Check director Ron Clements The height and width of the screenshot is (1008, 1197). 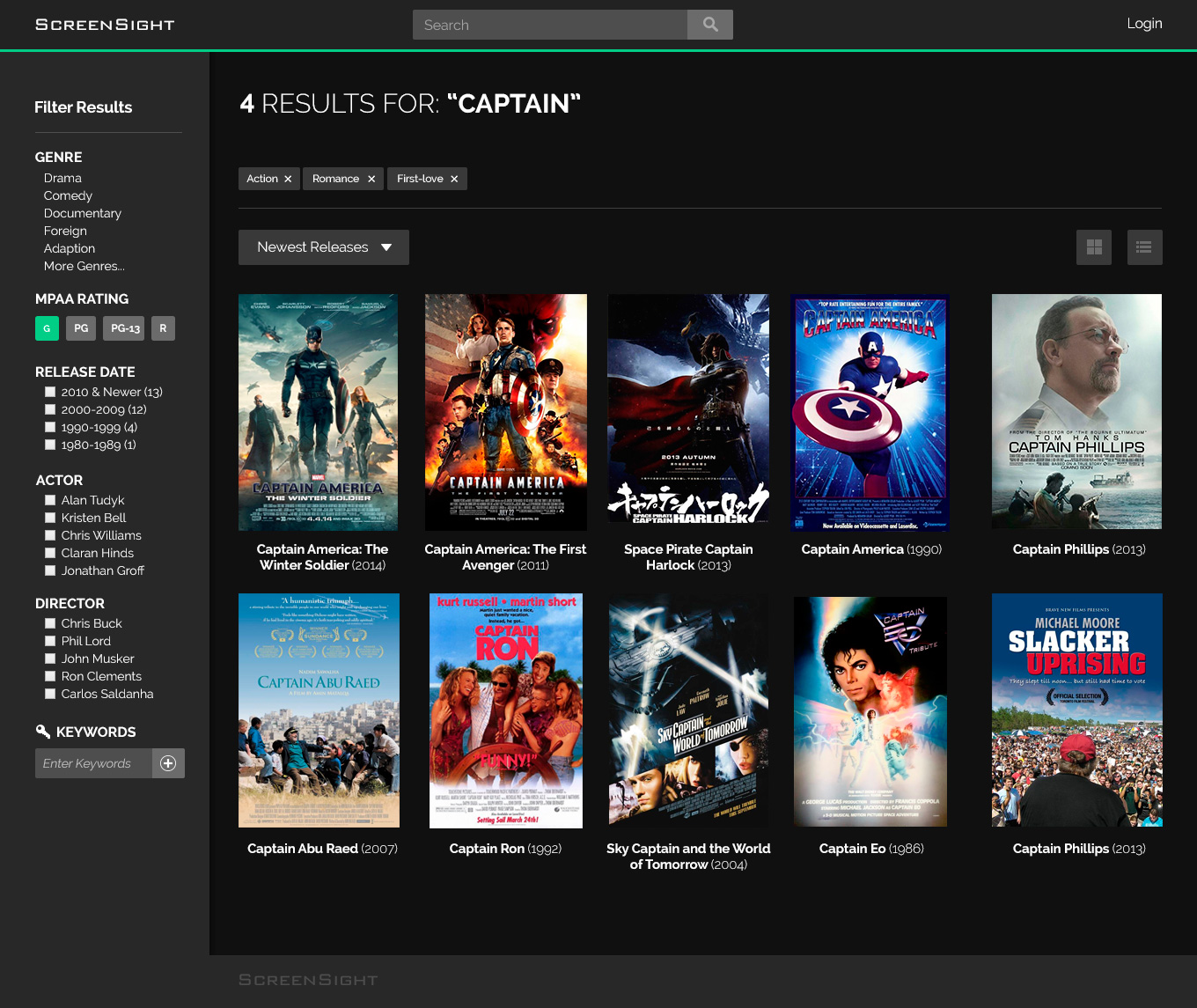tap(50, 676)
